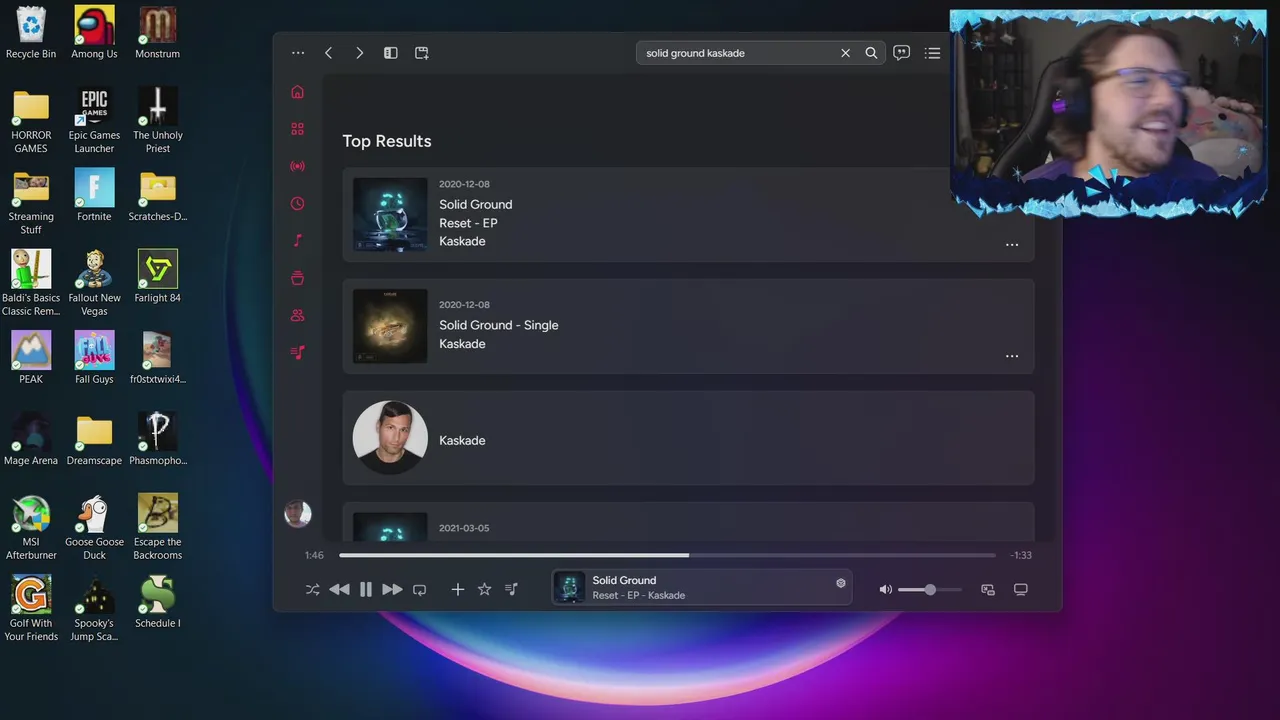Open more options for the Solid Ground Reset EP result

pyautogui.click(x=1012, y=244)
